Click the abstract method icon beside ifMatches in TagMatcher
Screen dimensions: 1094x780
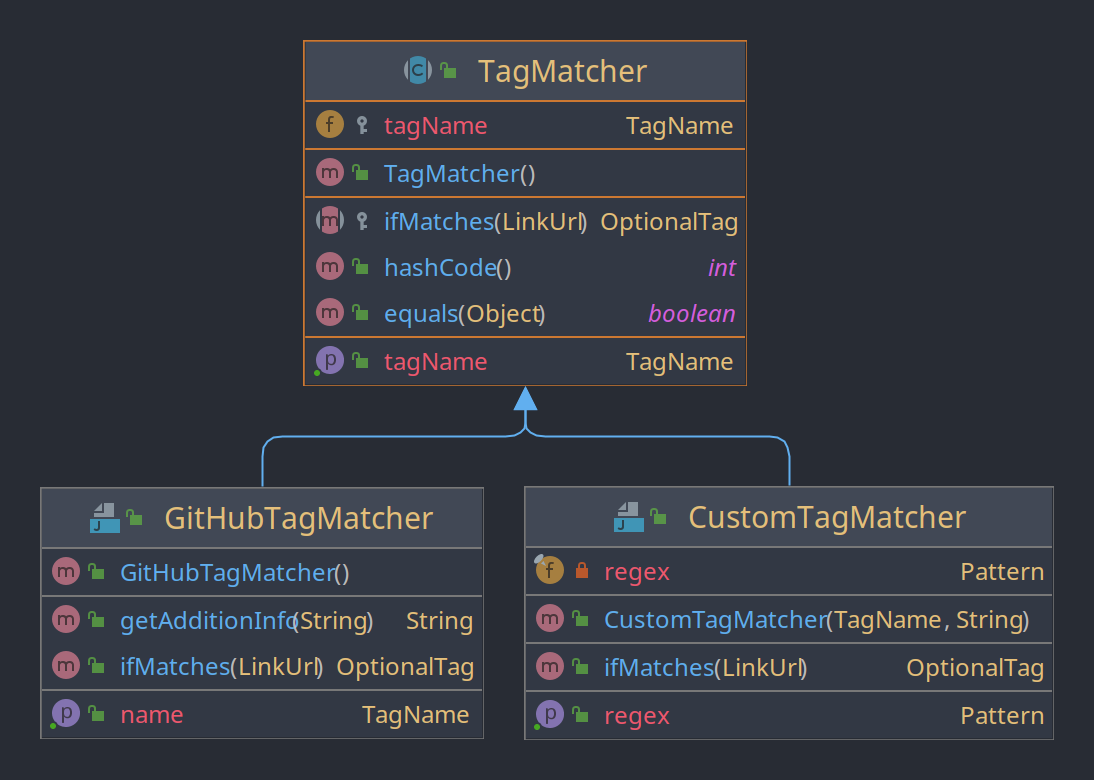330,220
